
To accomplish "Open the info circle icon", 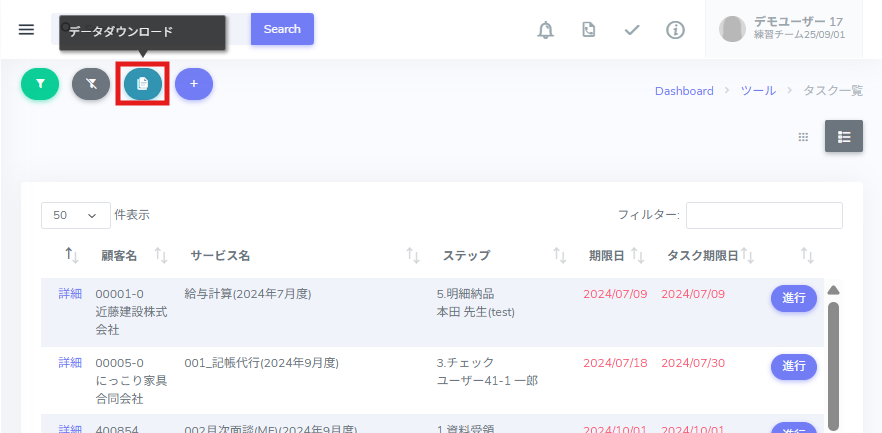I will [676, 30].
